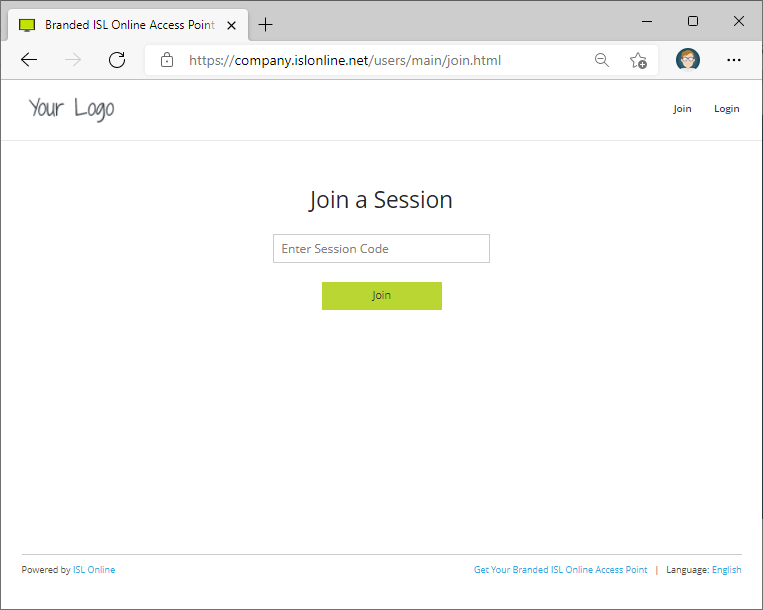
Task: Open the ISL Online footer link
Action: 94,570
